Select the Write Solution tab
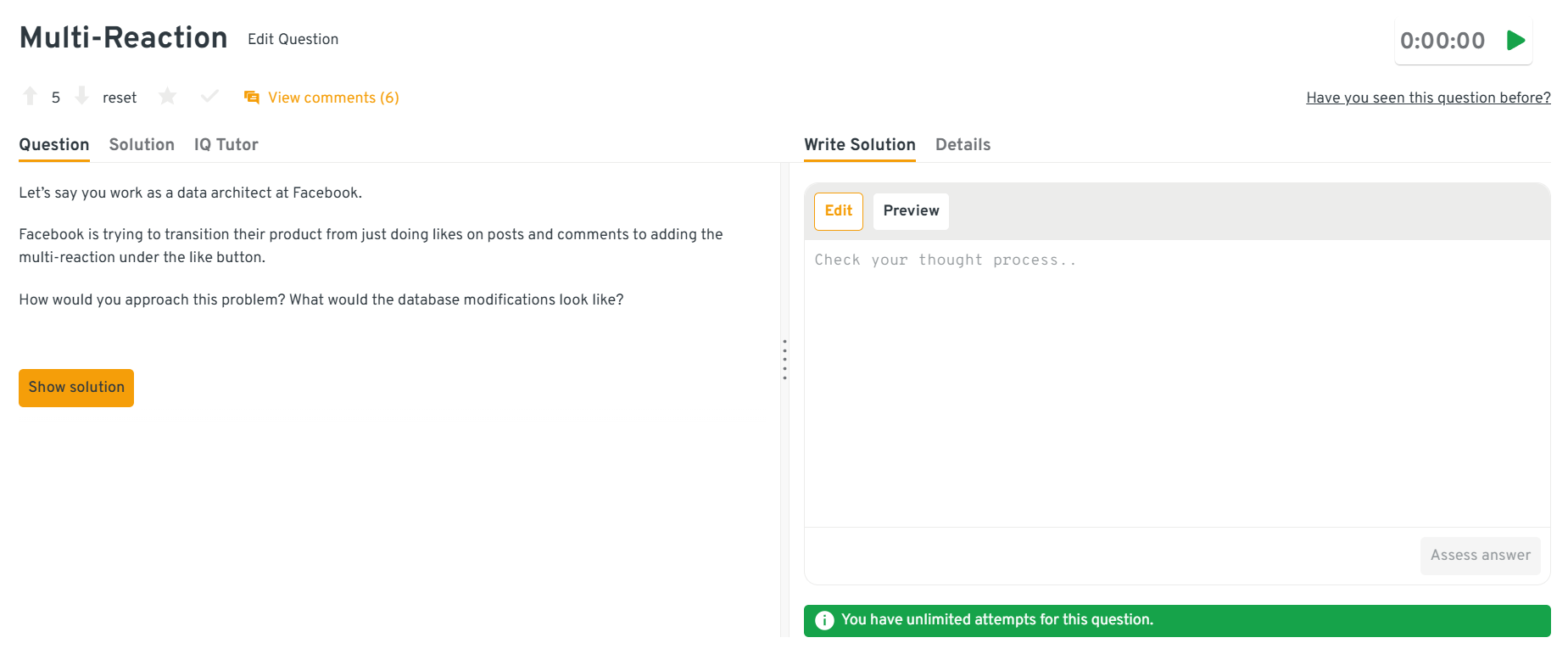The width and height of the screenshot is (1568, 660). [860, 145]
